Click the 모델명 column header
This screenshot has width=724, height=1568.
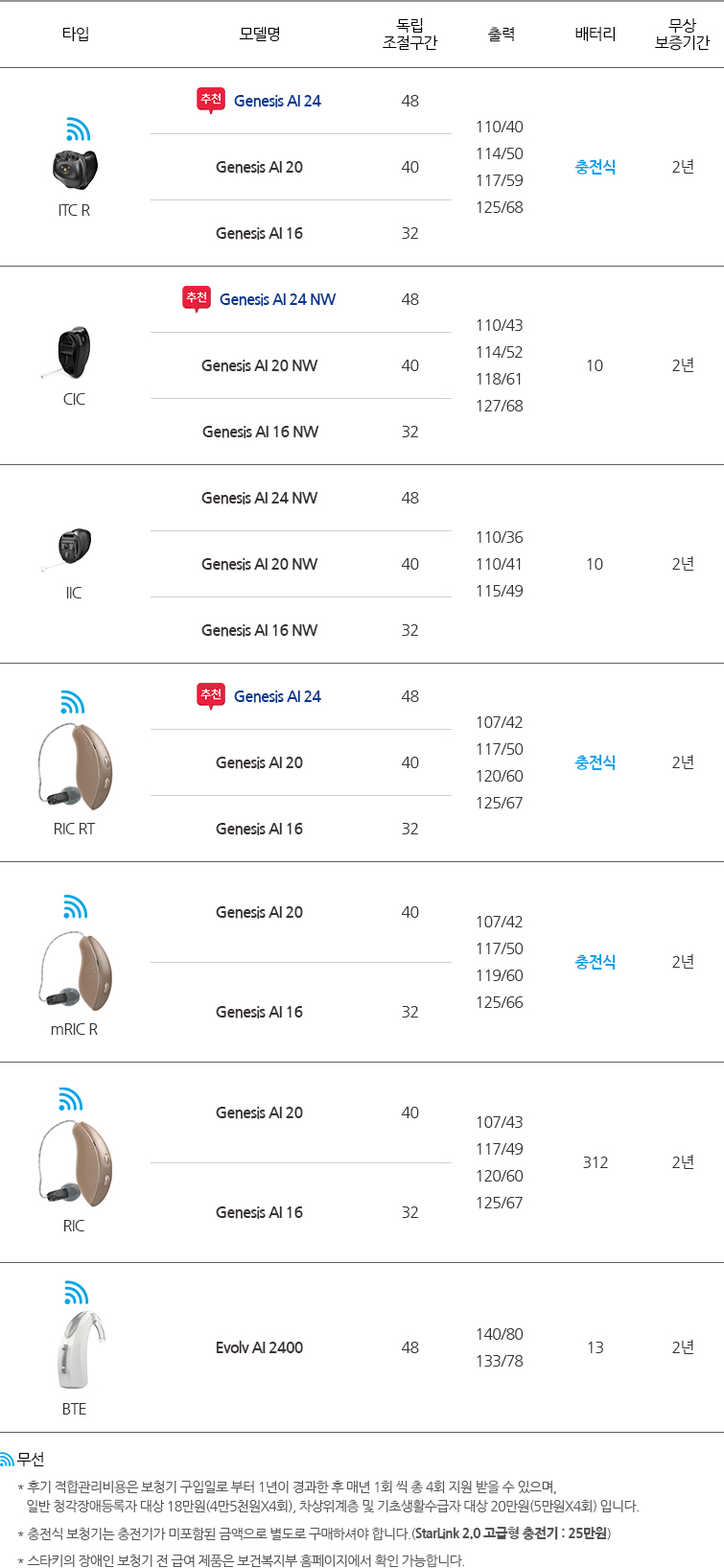click(259, 34)
